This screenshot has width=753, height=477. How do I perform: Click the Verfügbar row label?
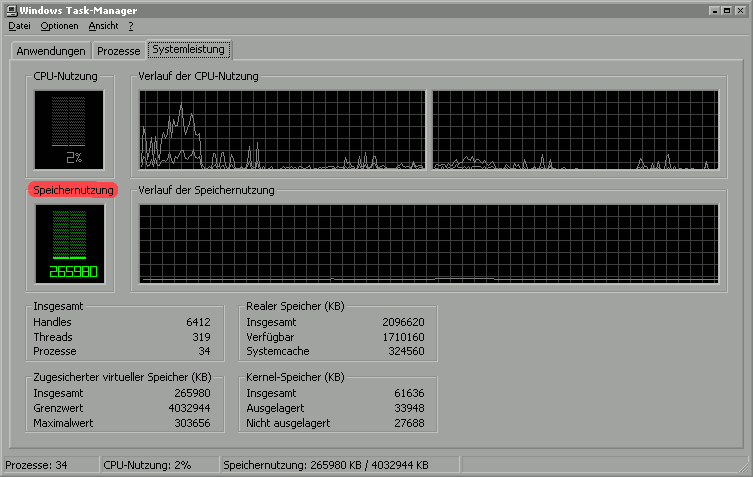click(270, 337)
